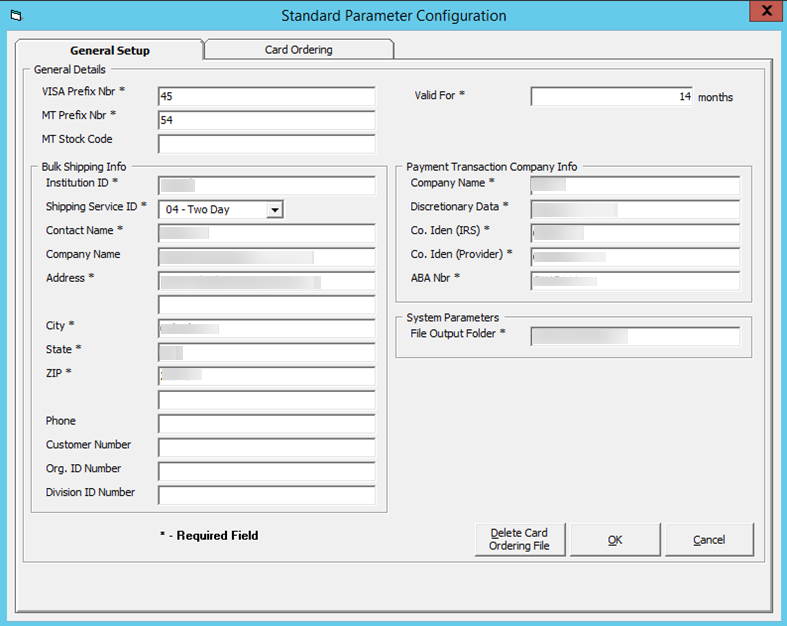Click the Org. ID Number field
This screenshot has width=787, height=626.
point(267,471)
